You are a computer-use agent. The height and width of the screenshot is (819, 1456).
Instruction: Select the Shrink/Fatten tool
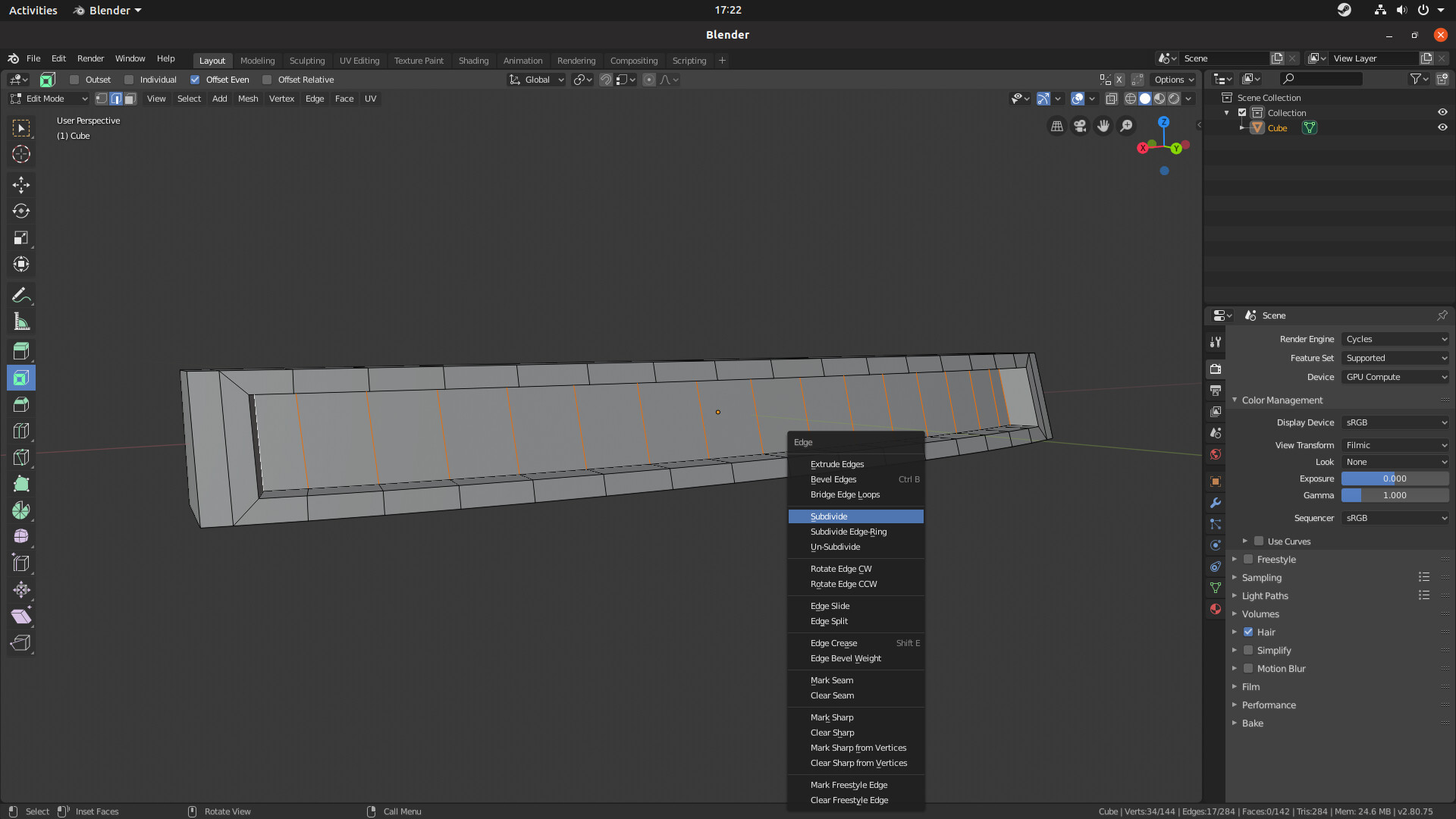click(x=21, y=590)
